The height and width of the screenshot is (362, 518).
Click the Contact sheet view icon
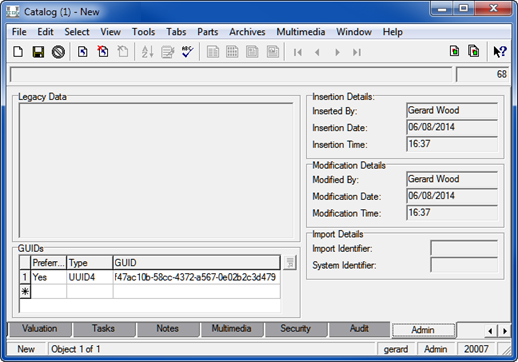[x=273, y=52]
